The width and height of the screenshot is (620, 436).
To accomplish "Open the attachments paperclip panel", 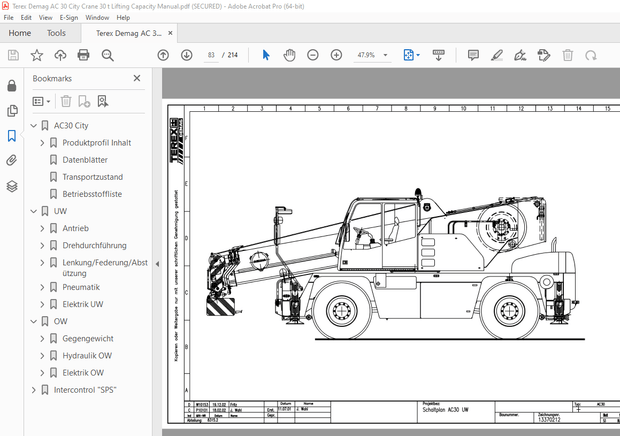I will click(12, 160).
